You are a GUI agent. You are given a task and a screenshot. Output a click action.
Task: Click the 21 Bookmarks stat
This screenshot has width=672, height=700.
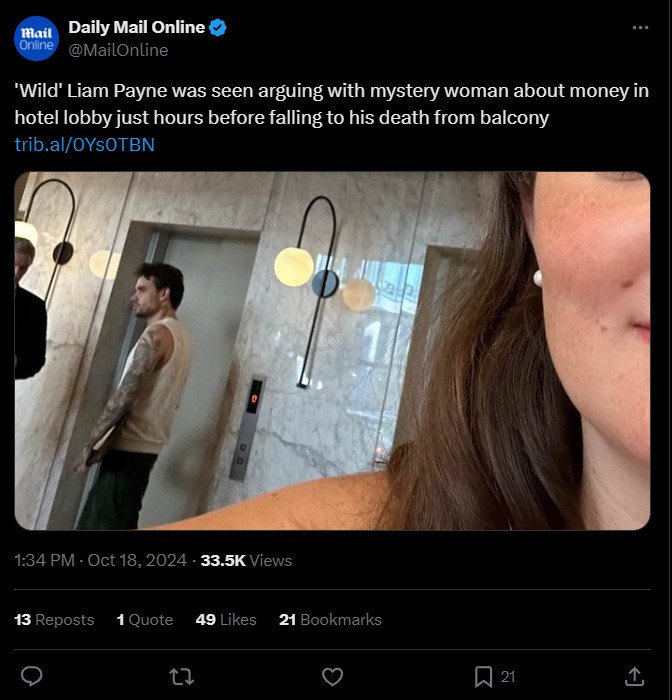tap(330, 620)
